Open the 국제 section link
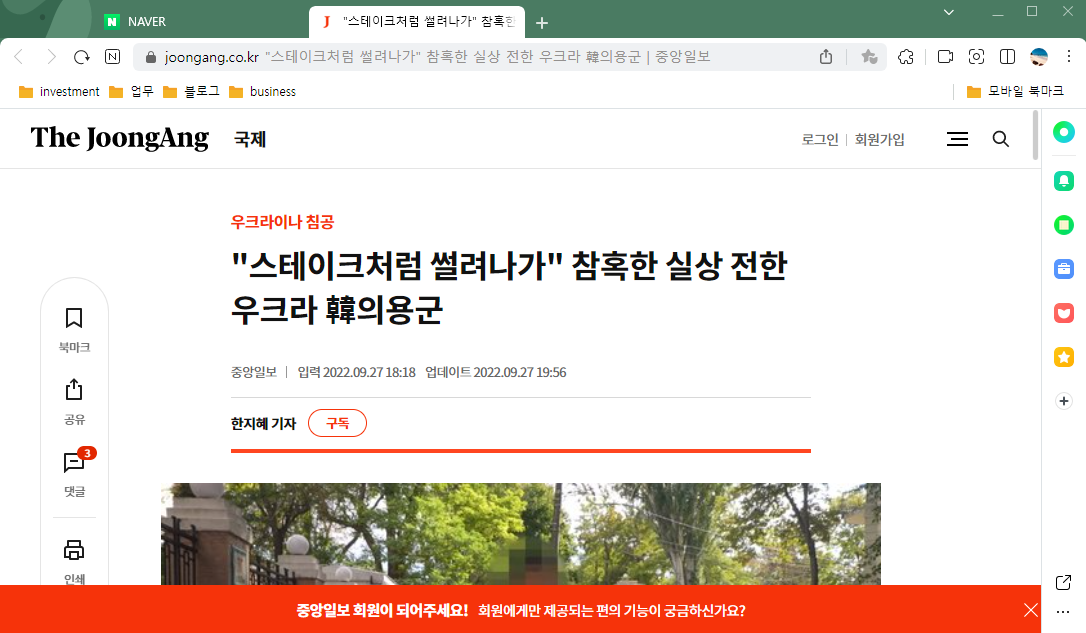1086x633 pixels. pyautogui.click(x=250, y=139)
